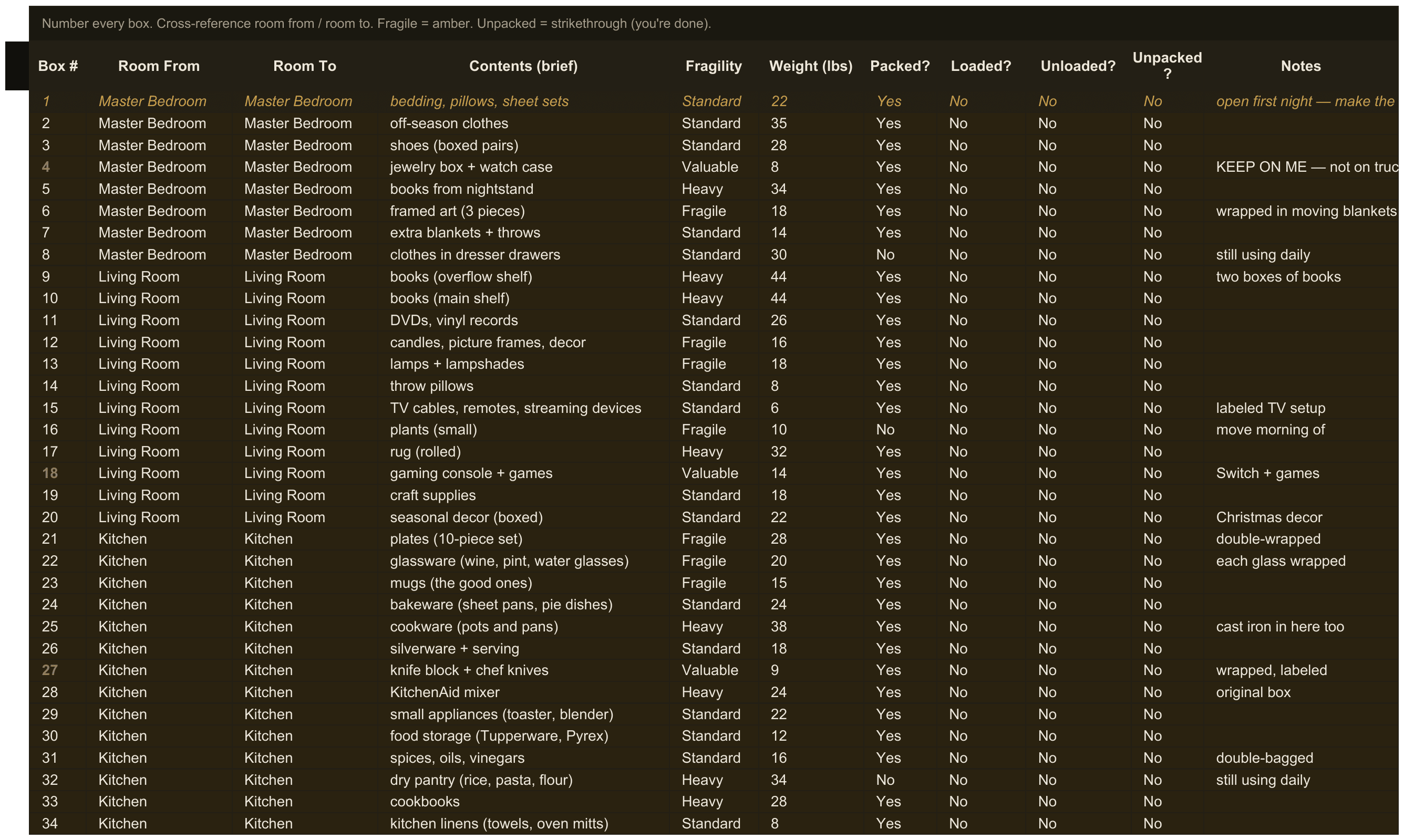The image size is (1404, 840).
Task: Select the 'Loaded?' column header
Action: (980, 66)
